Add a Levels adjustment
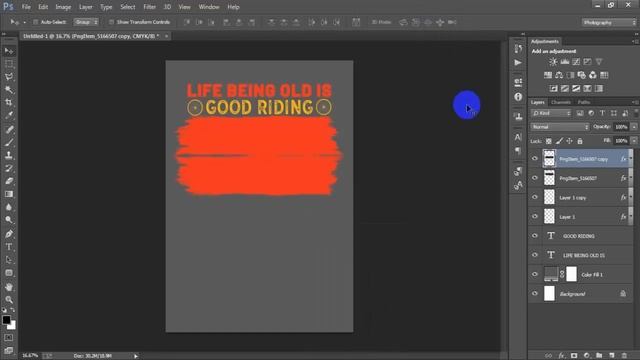The width and height of the screenshot is (640, 360). tap(564, 62)
